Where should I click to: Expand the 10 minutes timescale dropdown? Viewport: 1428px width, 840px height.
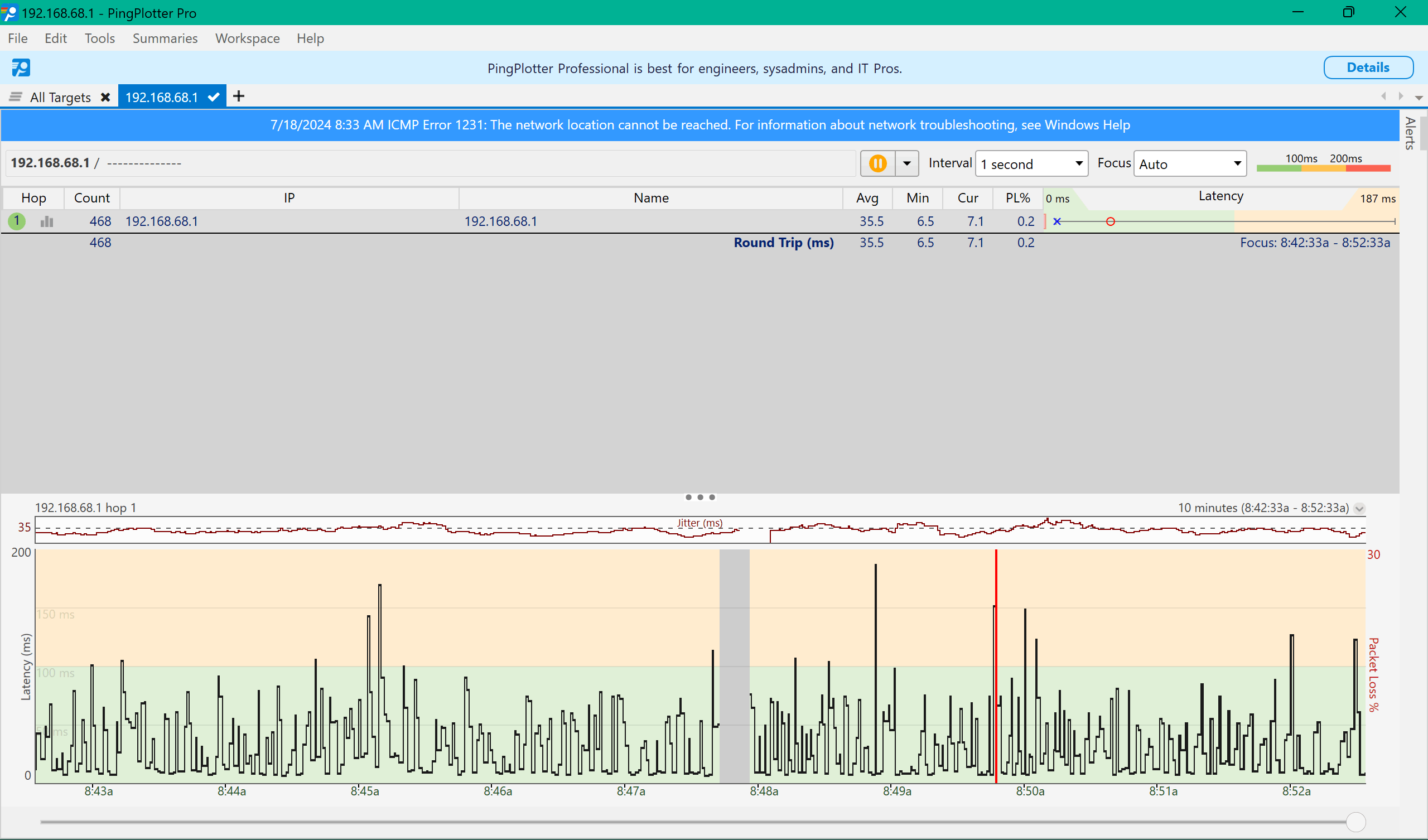coord(1359,508)
